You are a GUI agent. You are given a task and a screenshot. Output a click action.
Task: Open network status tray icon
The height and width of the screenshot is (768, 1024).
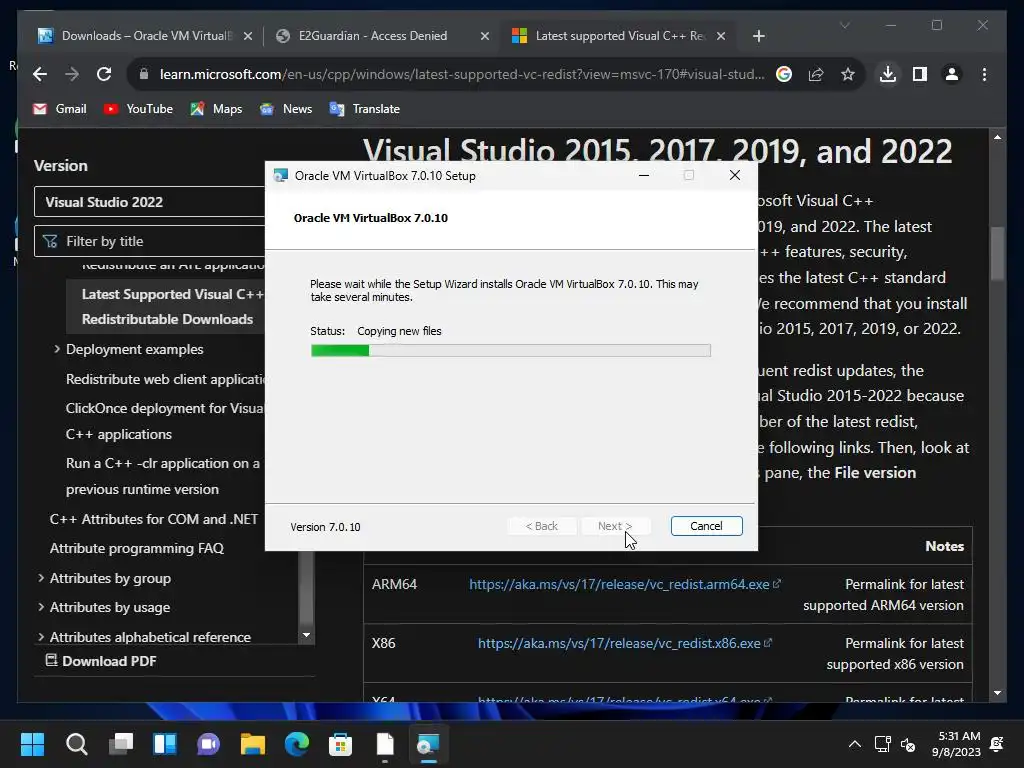tap(882, 744)
